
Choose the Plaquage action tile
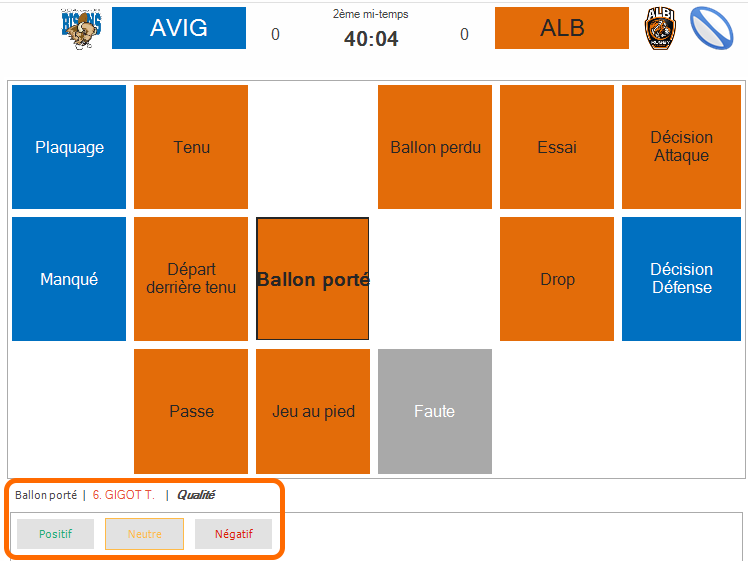click(x=69, y=147)
